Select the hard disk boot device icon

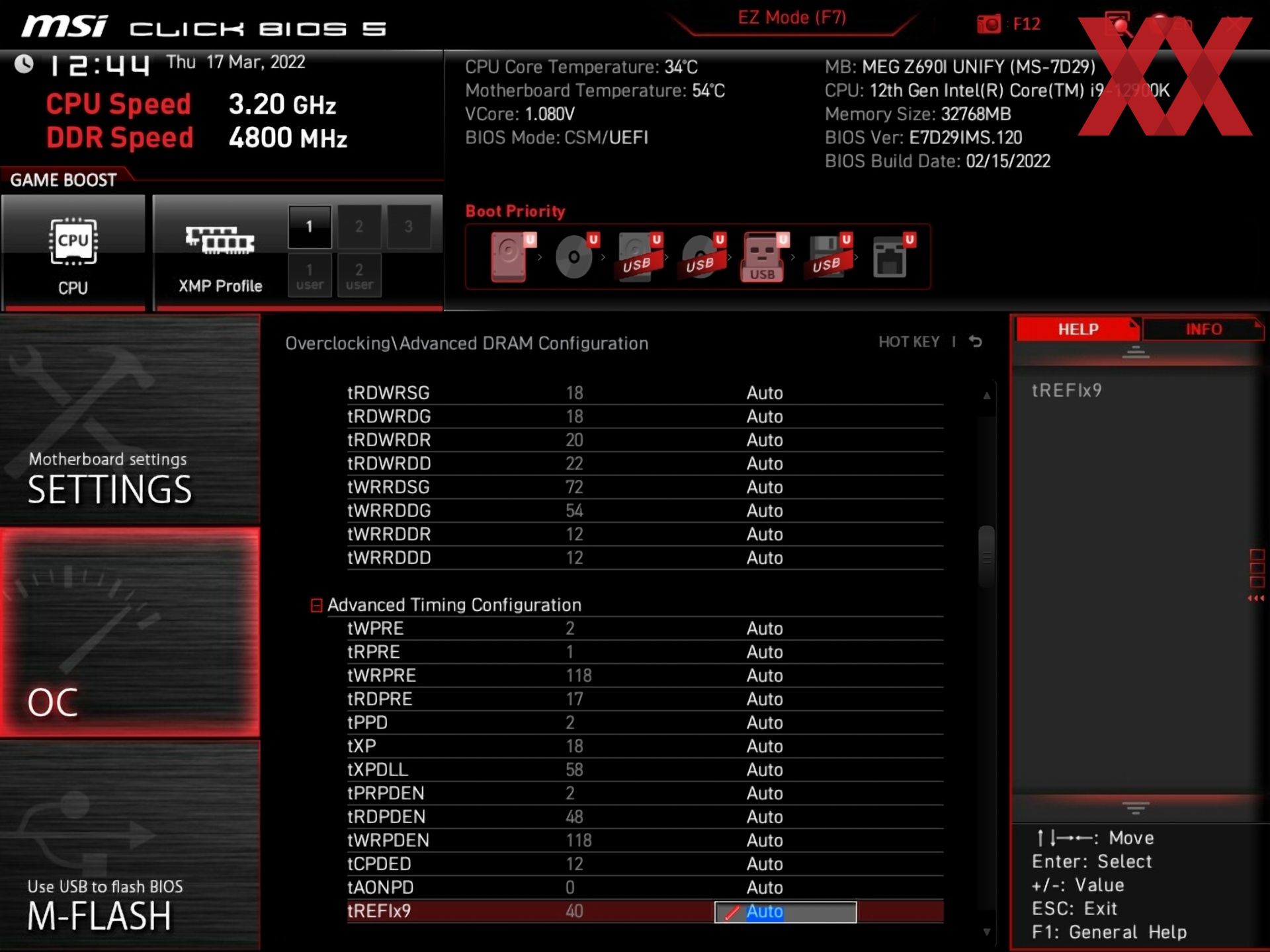click(x=513, y=257)
